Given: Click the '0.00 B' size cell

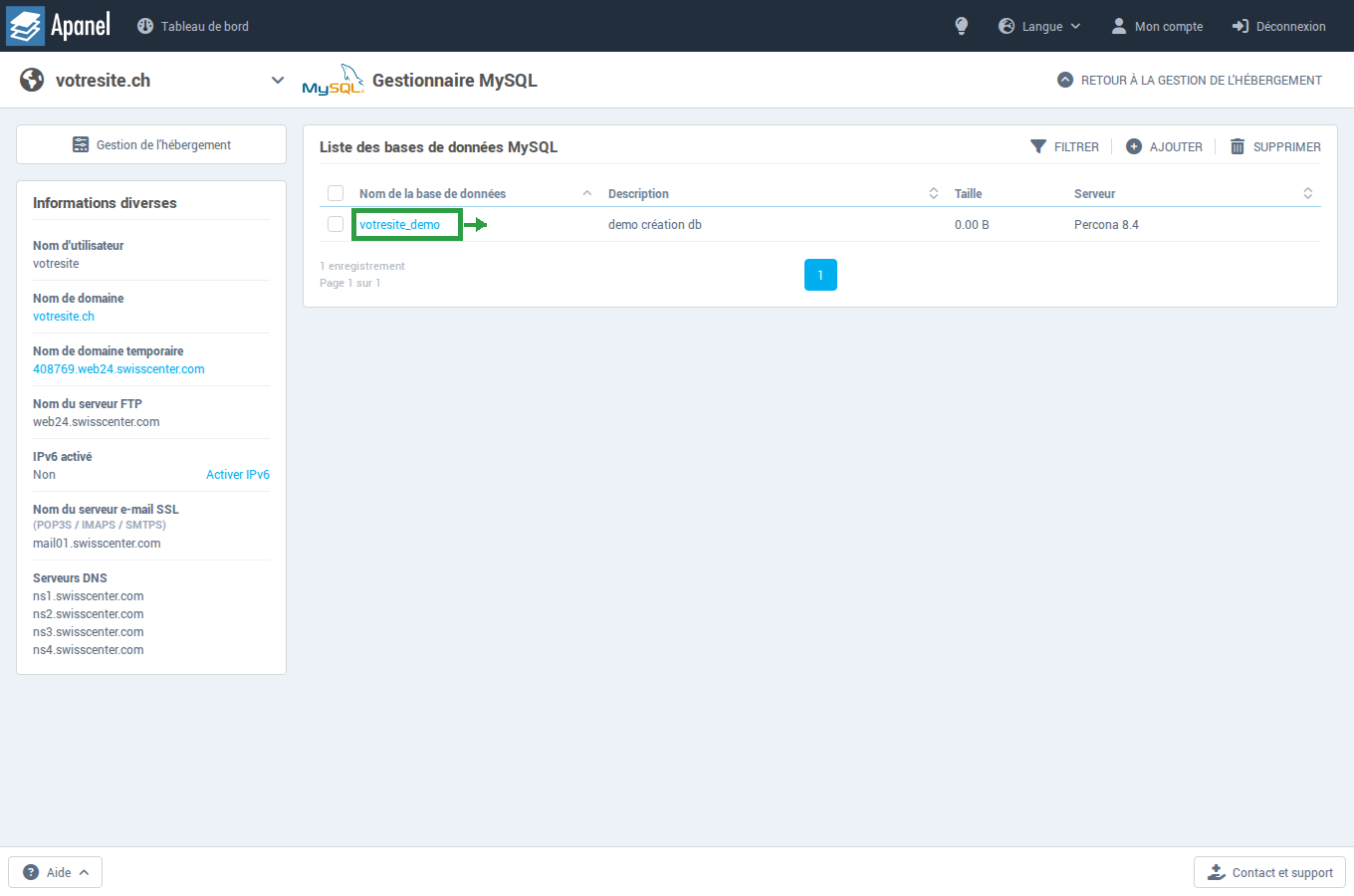Looking at the screenshot, I should [972, 224].
